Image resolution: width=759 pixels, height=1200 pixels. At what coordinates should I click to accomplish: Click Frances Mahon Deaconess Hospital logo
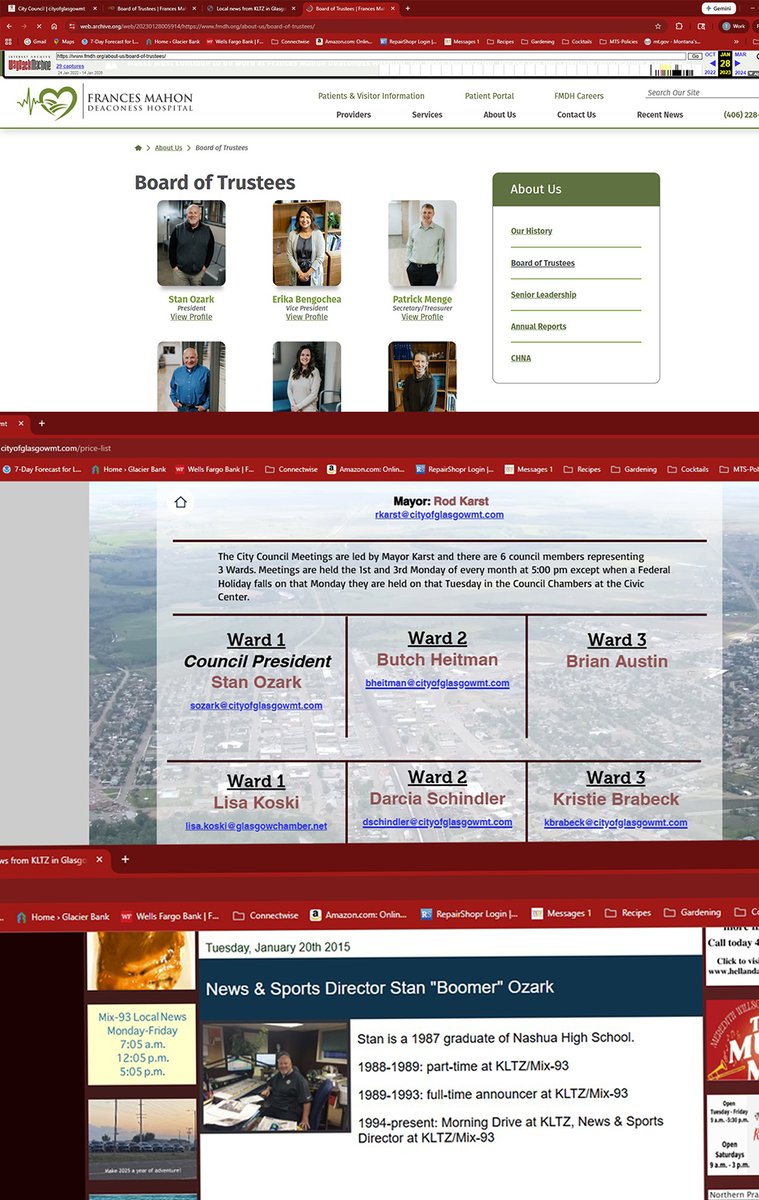pos(105,102)
